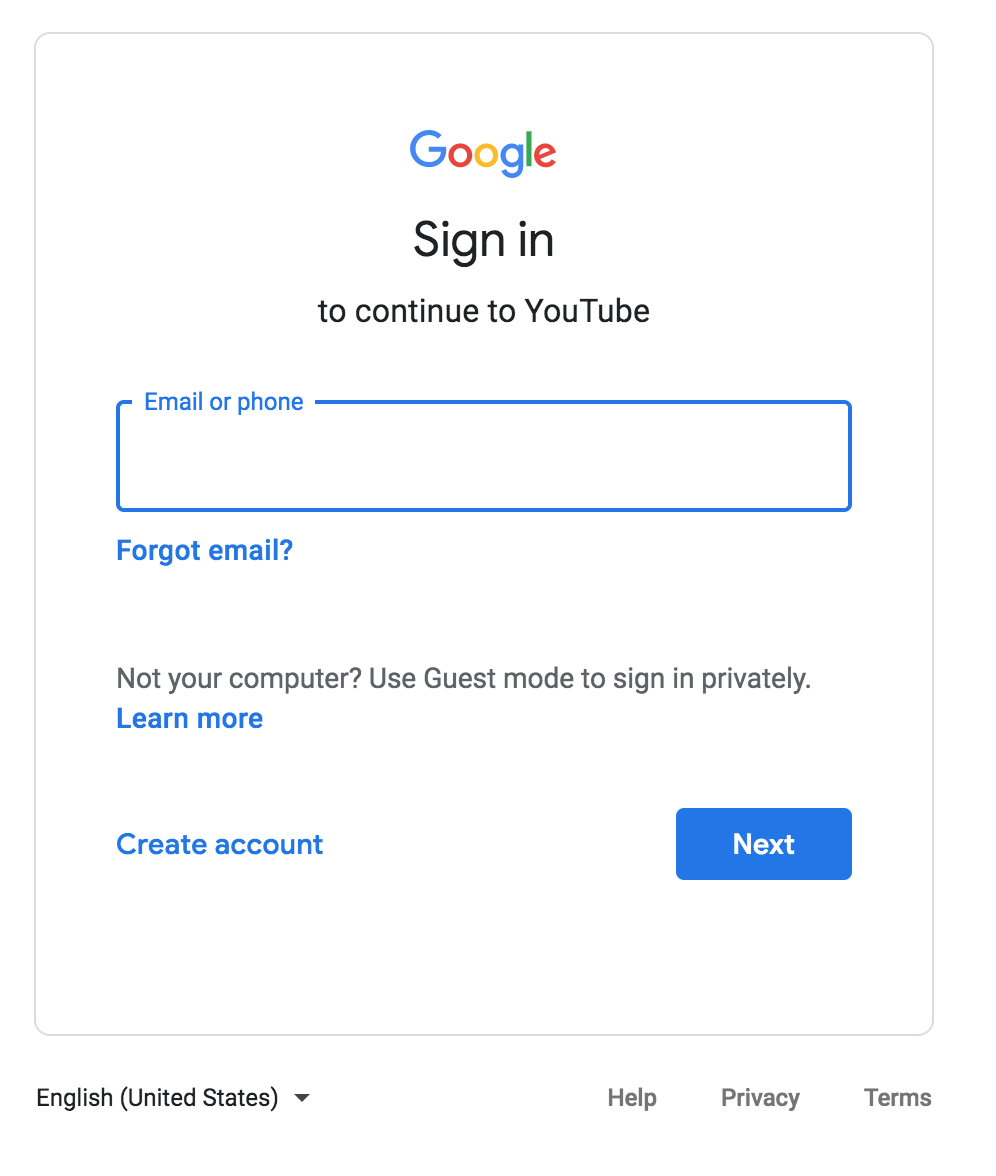Viewport: 996px width, 1176px height.
Task: Open the Privacy footer link
Action: [x=760, y=1098]
